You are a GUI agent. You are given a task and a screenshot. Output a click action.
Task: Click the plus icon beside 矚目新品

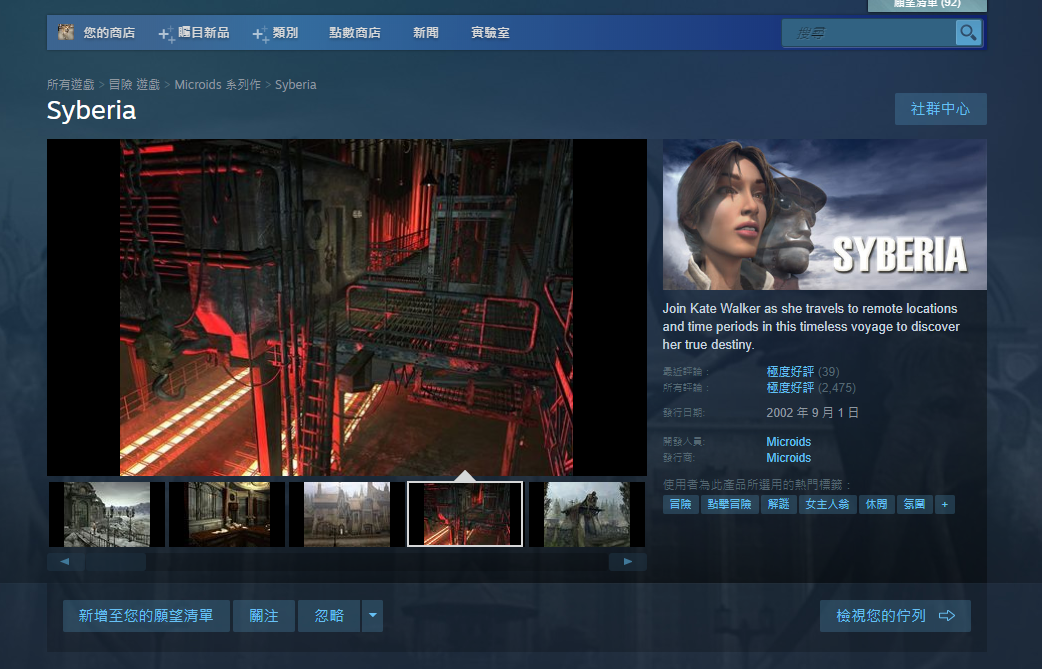[x=166, y=33]
